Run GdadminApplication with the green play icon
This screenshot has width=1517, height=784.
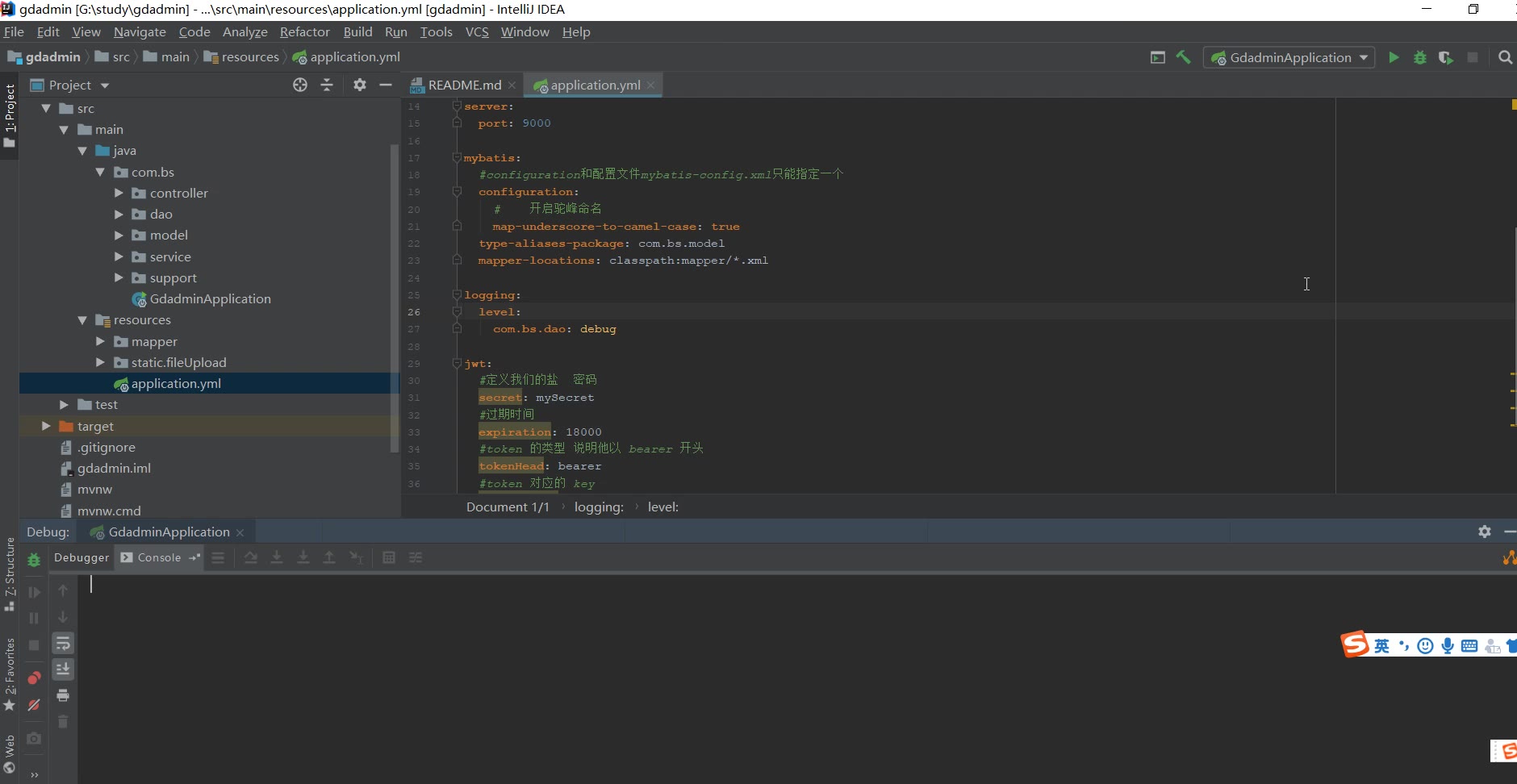click(1394, 57)
